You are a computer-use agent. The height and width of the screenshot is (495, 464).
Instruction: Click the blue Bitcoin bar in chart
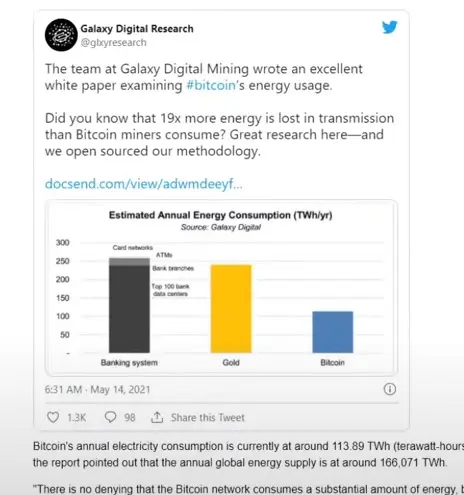(x=333, y=332)
